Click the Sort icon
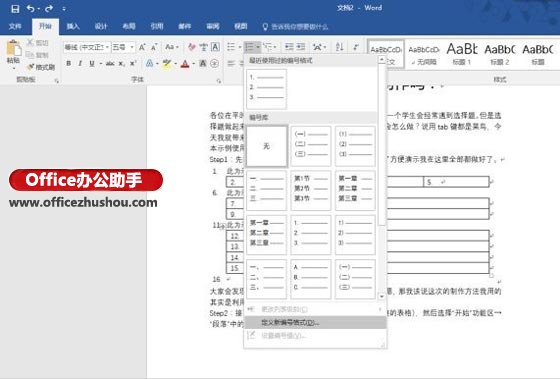 [340, 47]
